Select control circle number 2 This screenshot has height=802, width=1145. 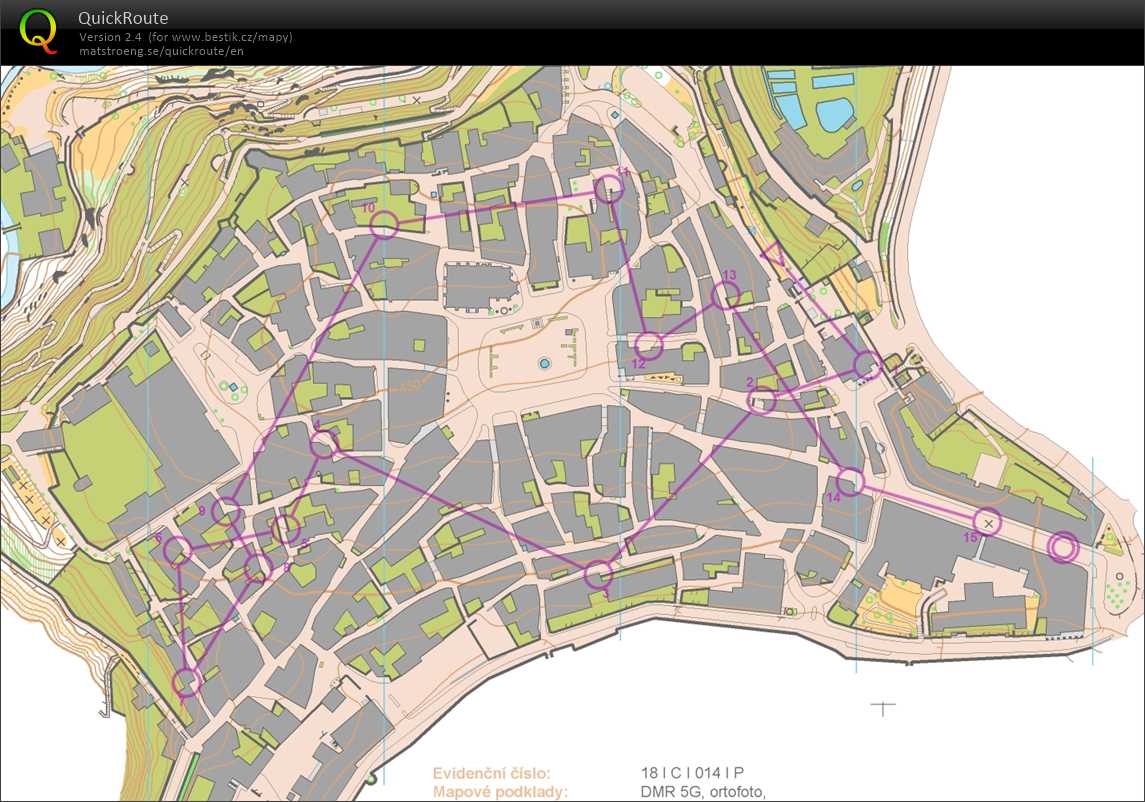[x=762, y=401]
